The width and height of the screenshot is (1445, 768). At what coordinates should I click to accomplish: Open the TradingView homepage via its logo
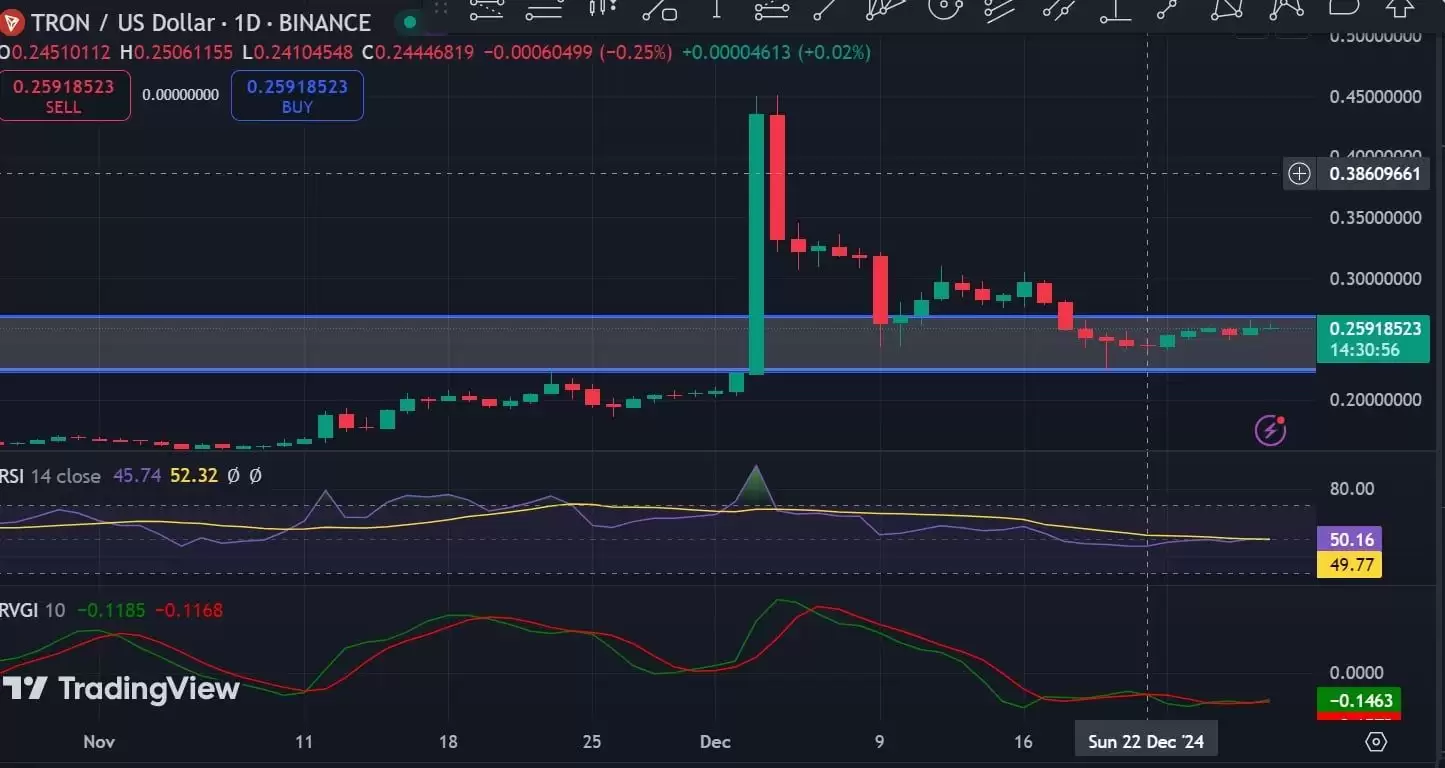(x=120, y=689)
